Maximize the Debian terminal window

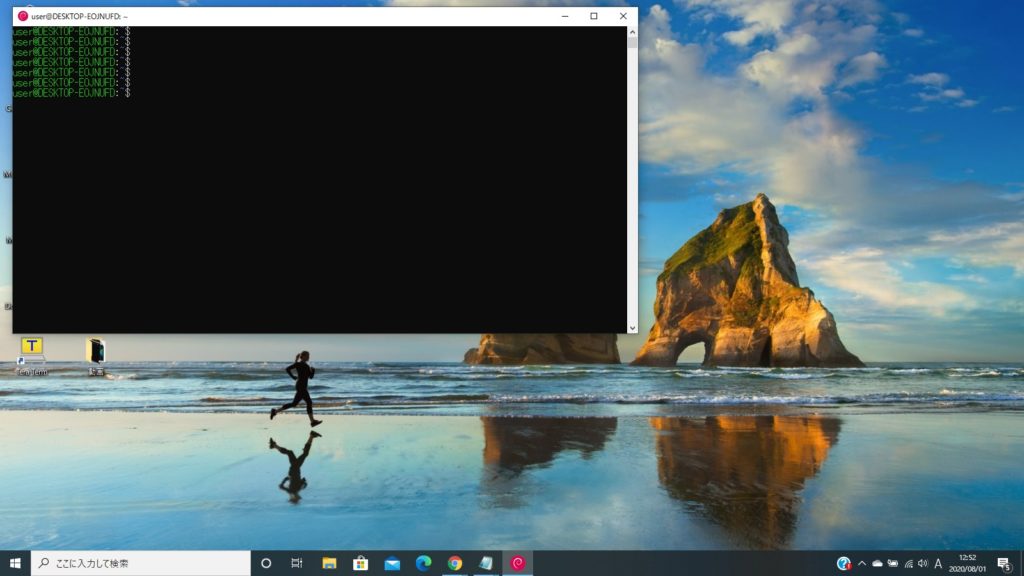[x=594, y=16]
